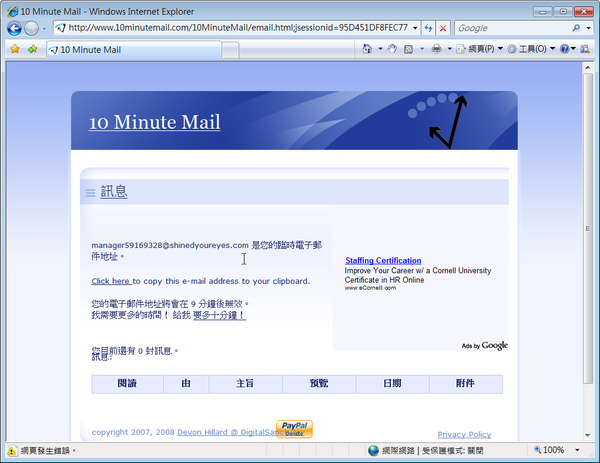Expand the address bar history dropdown arrow
This screenshot has height=463, width=600.
(415, 28)
